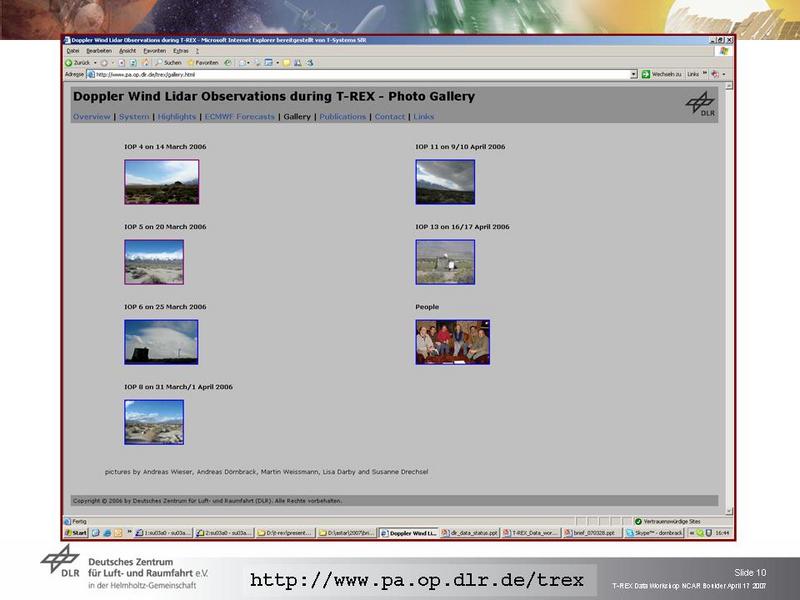Open the Highlights page link
800x600 pixels.
point(177,117)
